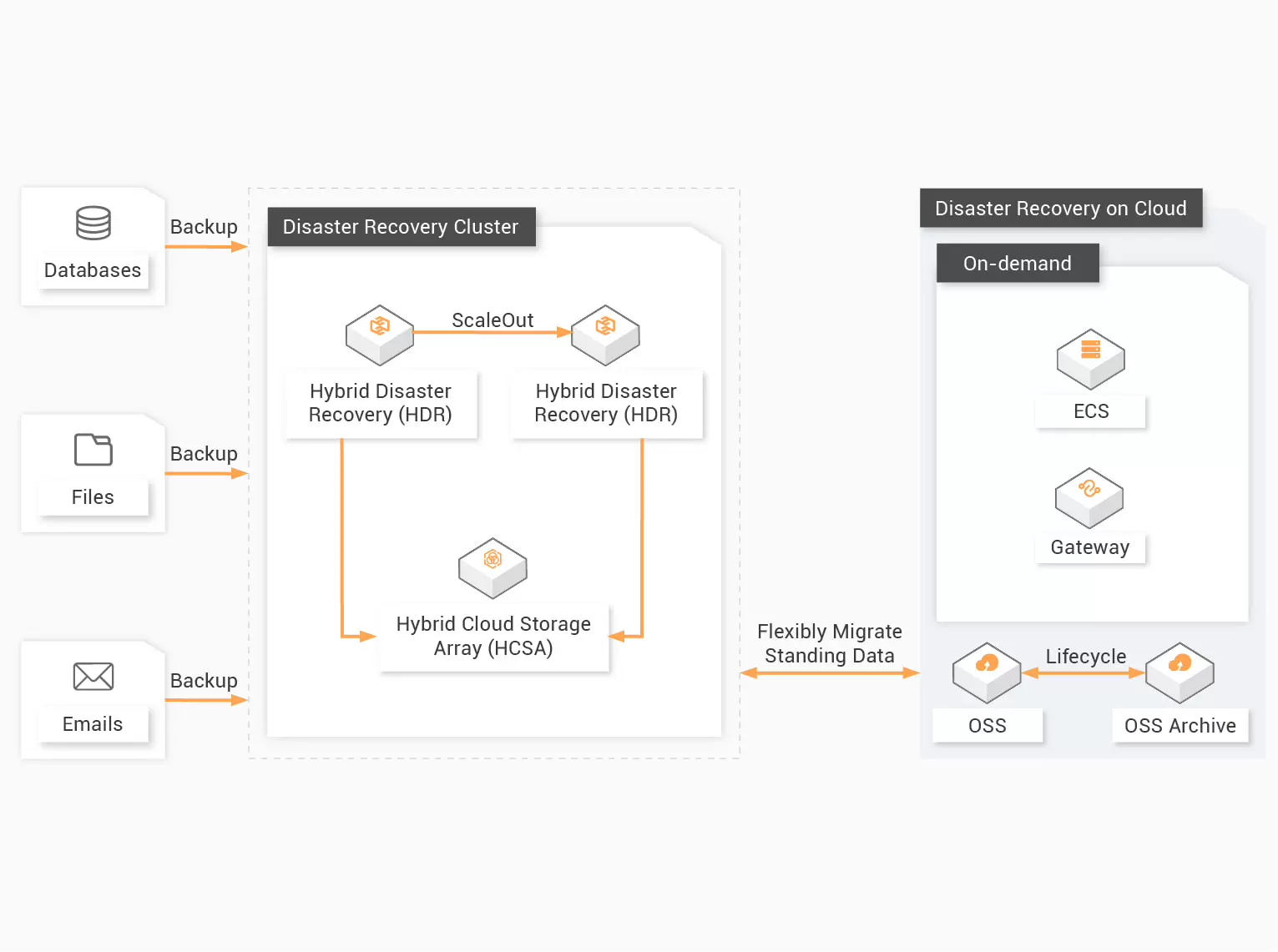Click the Lifecycle arrow label

coord(1085,657)
